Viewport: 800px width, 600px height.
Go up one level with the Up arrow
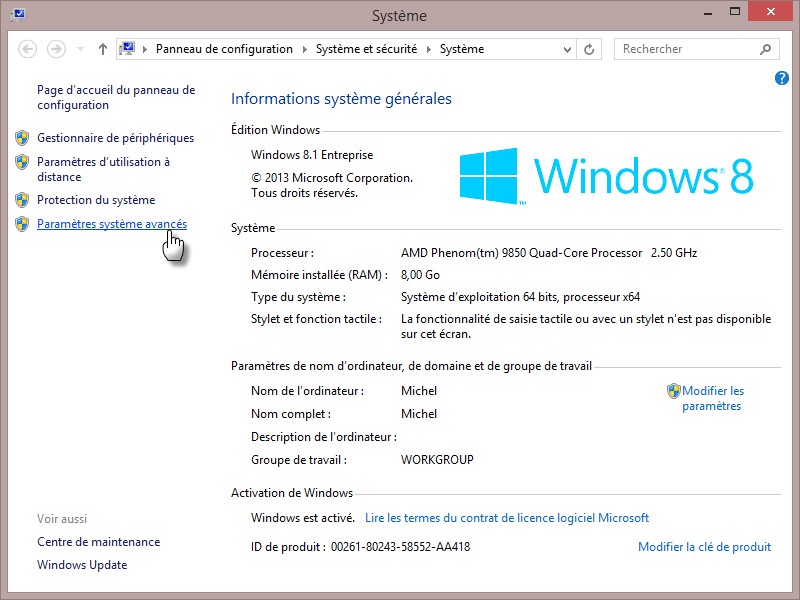point(103,49)
